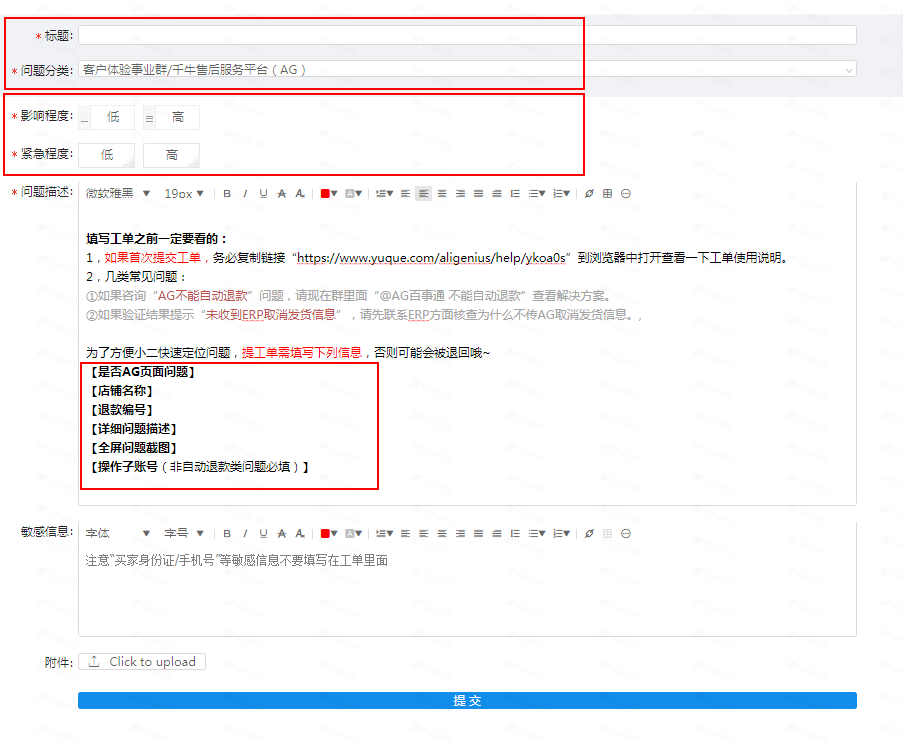The height and width of the screenshot is (742, 903).
Task: Click red text 未收到ERP取消发货信息
Action: click(x=270, y=315)
